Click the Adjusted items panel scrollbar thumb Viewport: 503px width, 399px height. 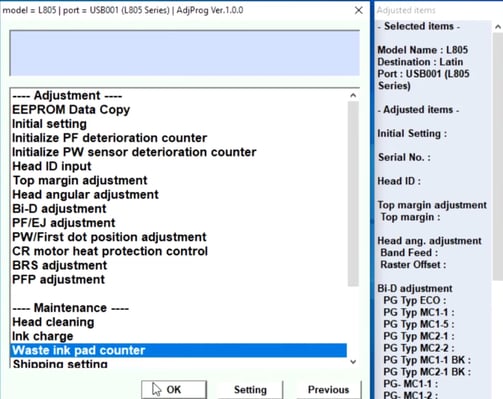coord(498,157)
